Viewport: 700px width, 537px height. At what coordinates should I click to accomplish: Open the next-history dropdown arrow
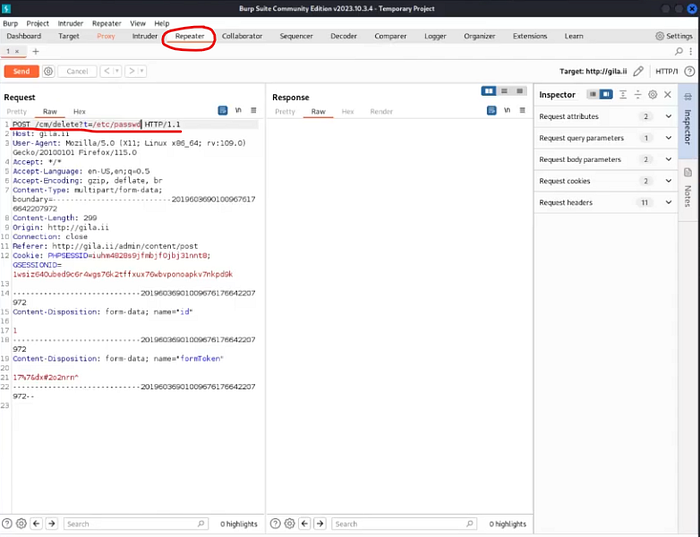tap(142, 71)
